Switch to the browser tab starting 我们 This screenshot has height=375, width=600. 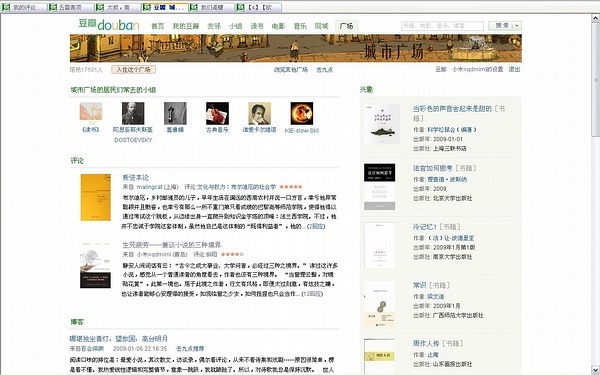212,7
